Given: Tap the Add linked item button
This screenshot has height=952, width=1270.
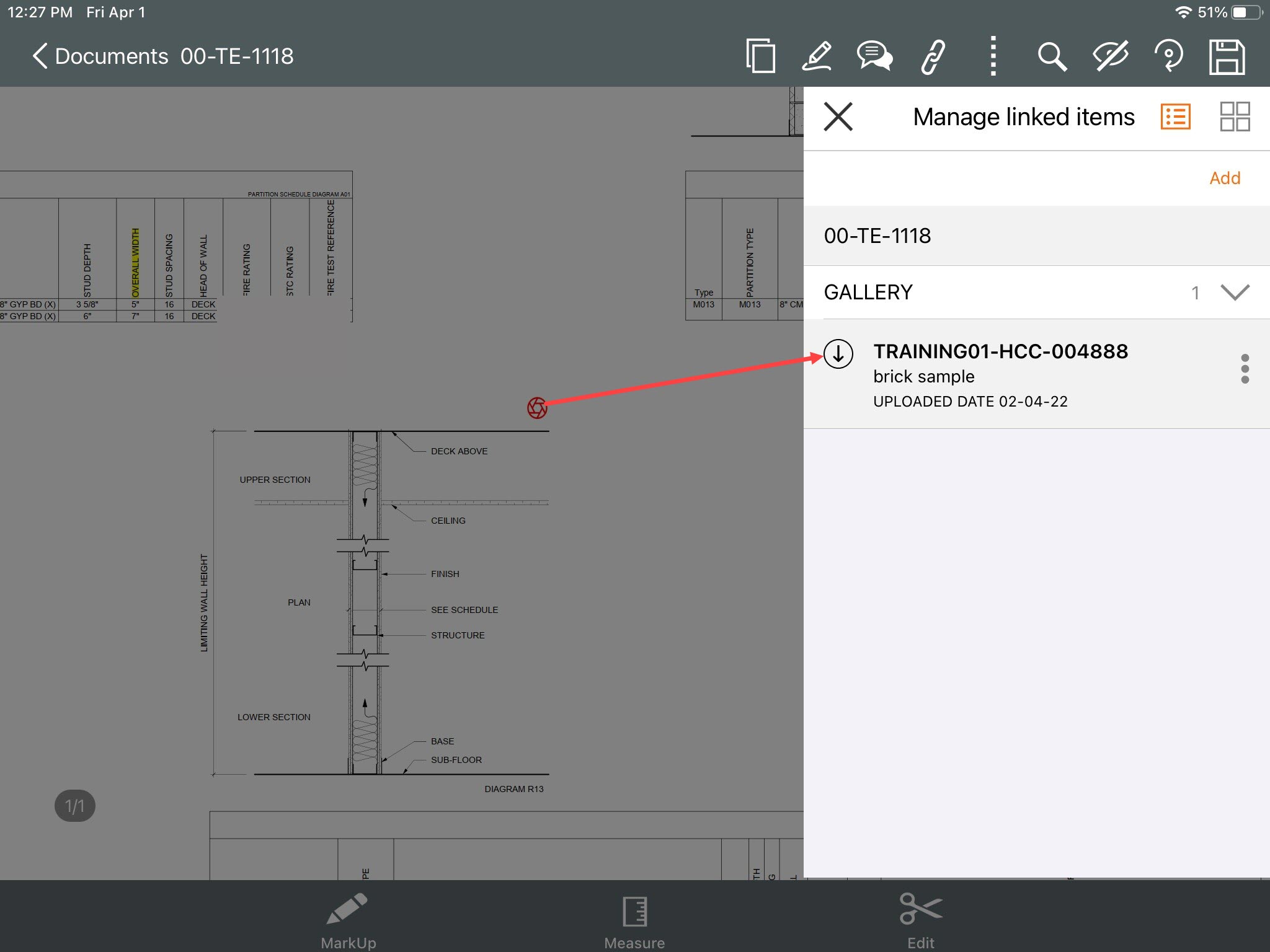Looking at the screenshot, I should coord(1225,178).
